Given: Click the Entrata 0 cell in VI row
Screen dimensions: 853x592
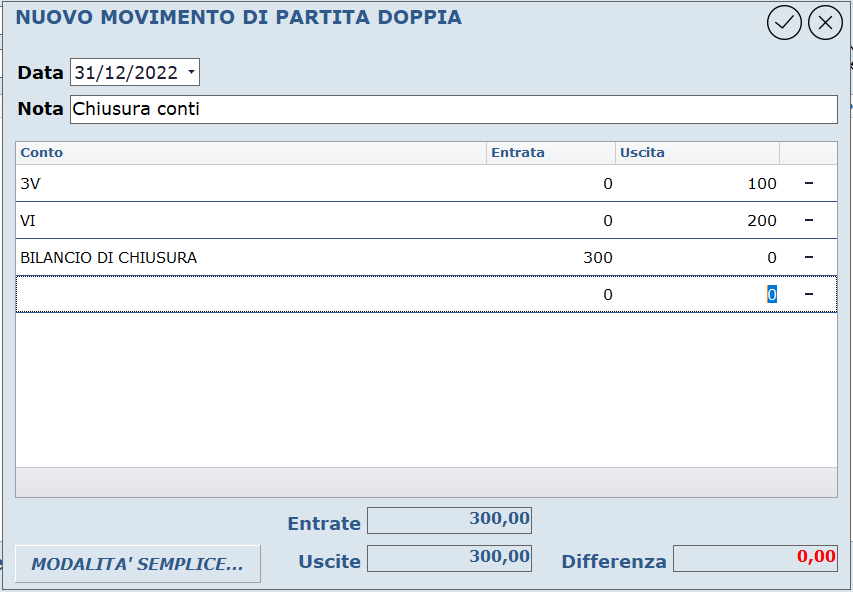Looking at the screenshot, I should click(551, 220).
